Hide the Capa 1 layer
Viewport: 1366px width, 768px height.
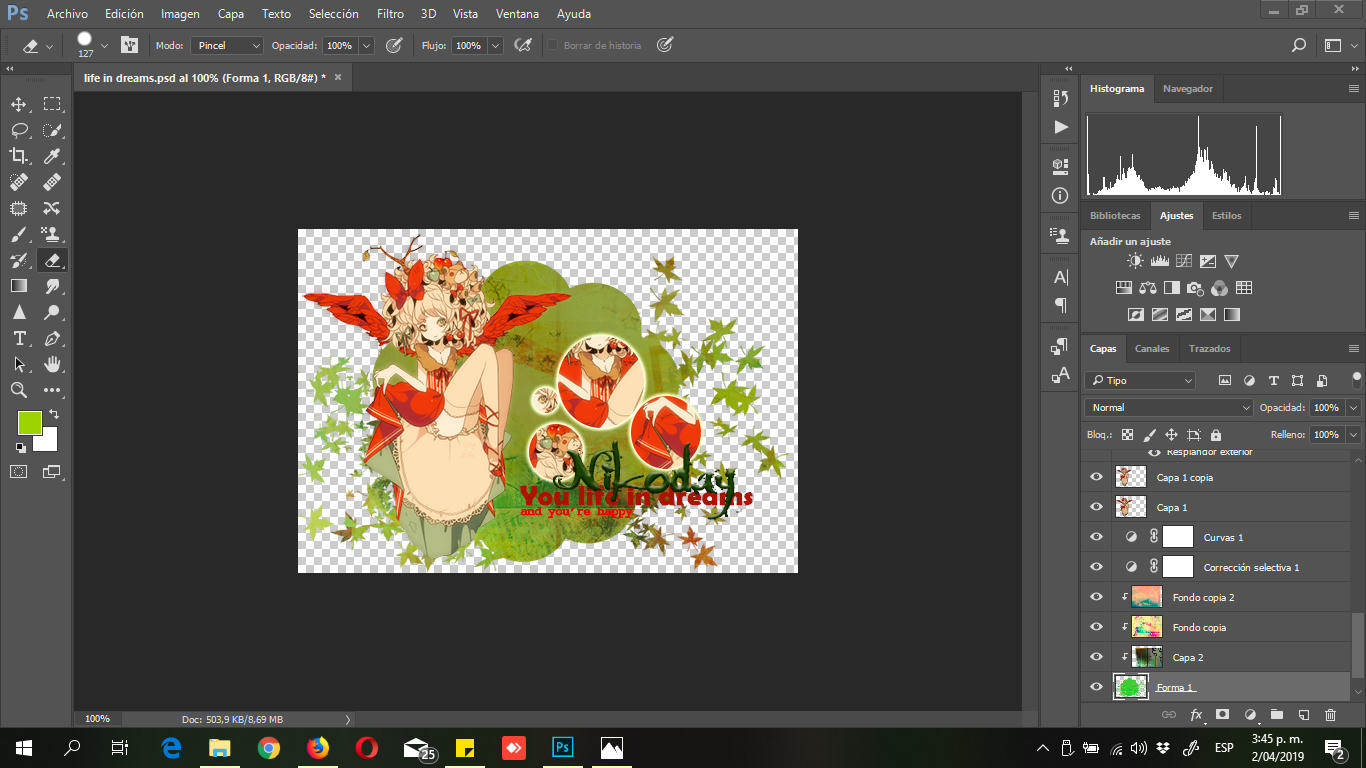(1096, 507)
